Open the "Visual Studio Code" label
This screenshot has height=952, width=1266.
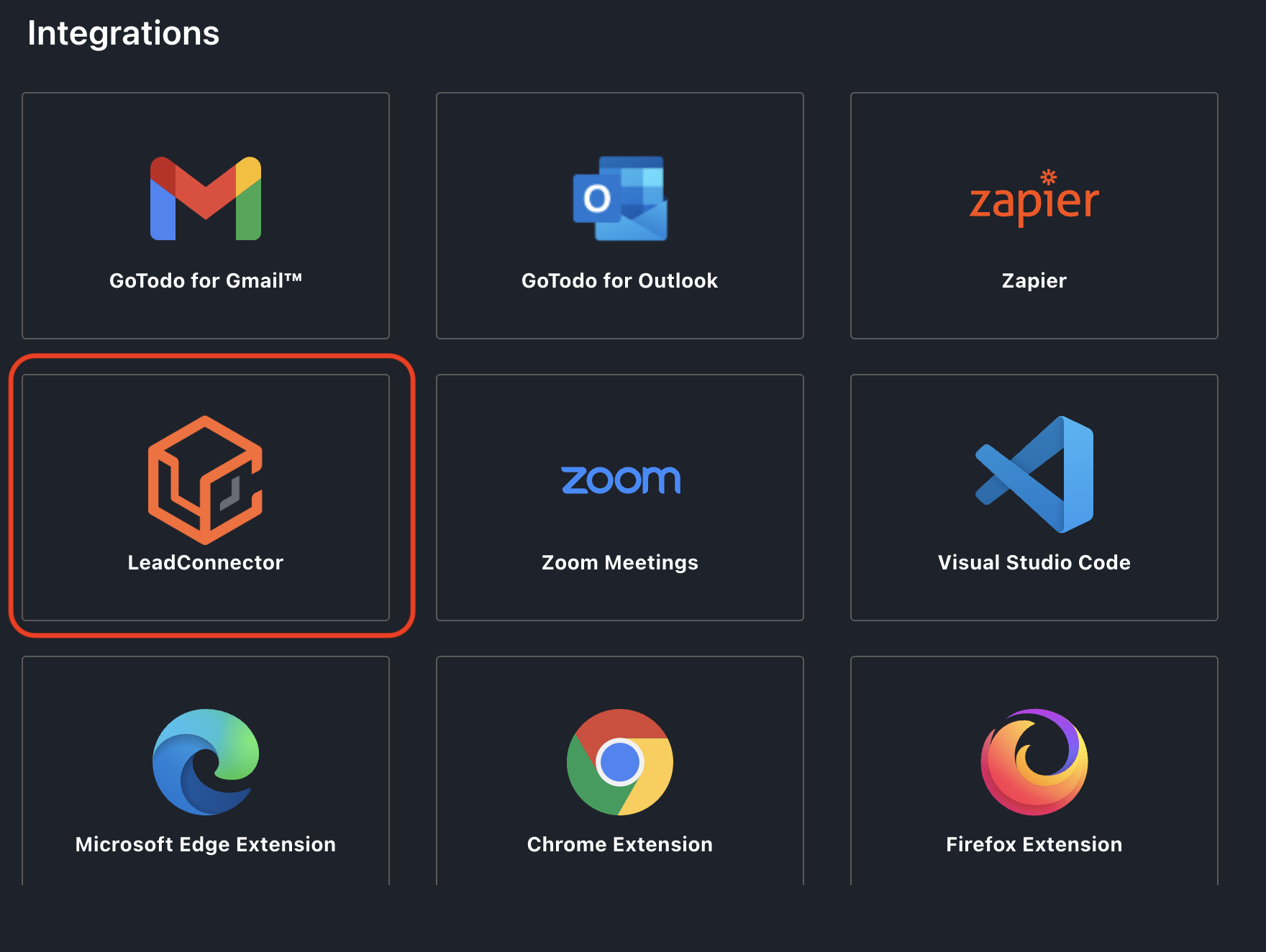(1034, 562)
